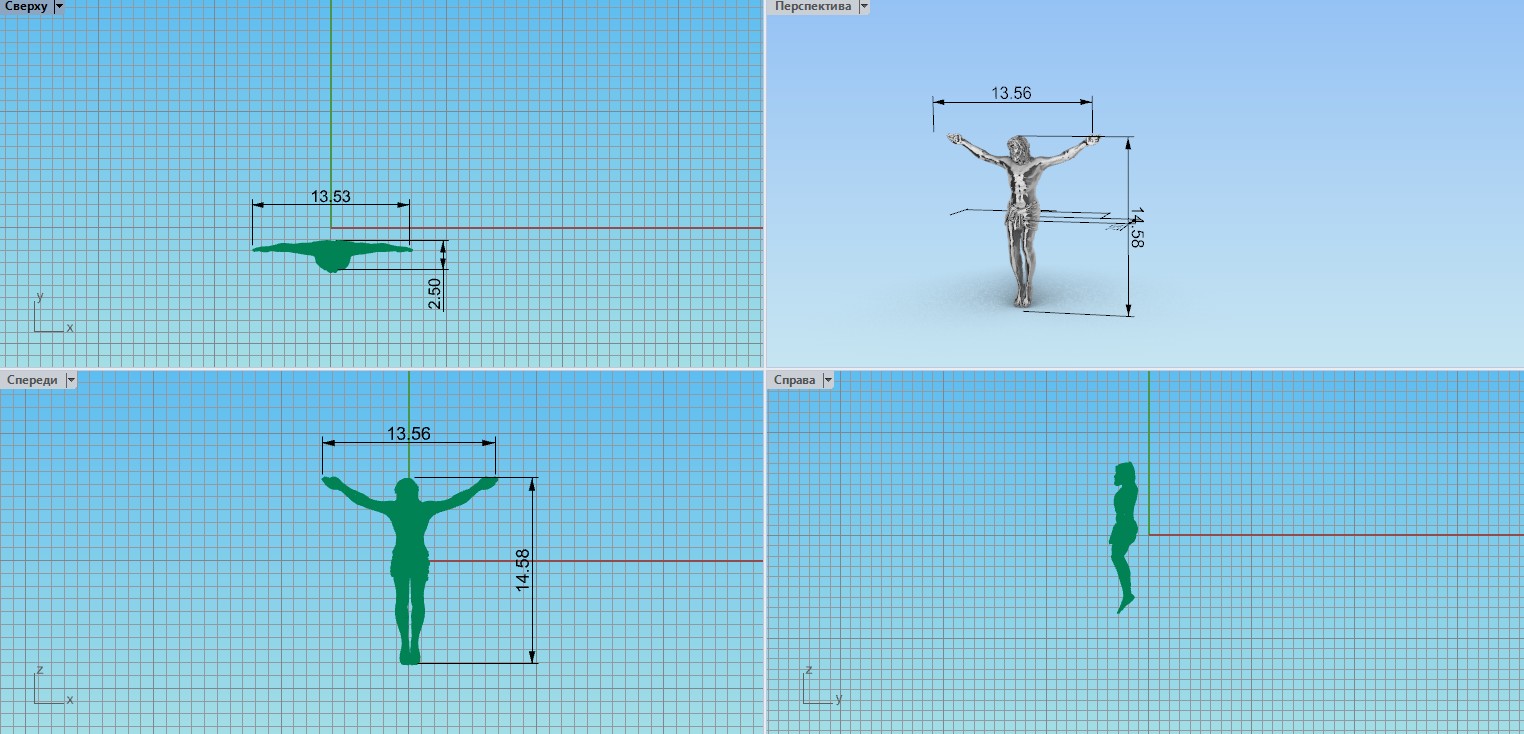Open the Сверху viewport dropdown arrow

pos(58,6)
